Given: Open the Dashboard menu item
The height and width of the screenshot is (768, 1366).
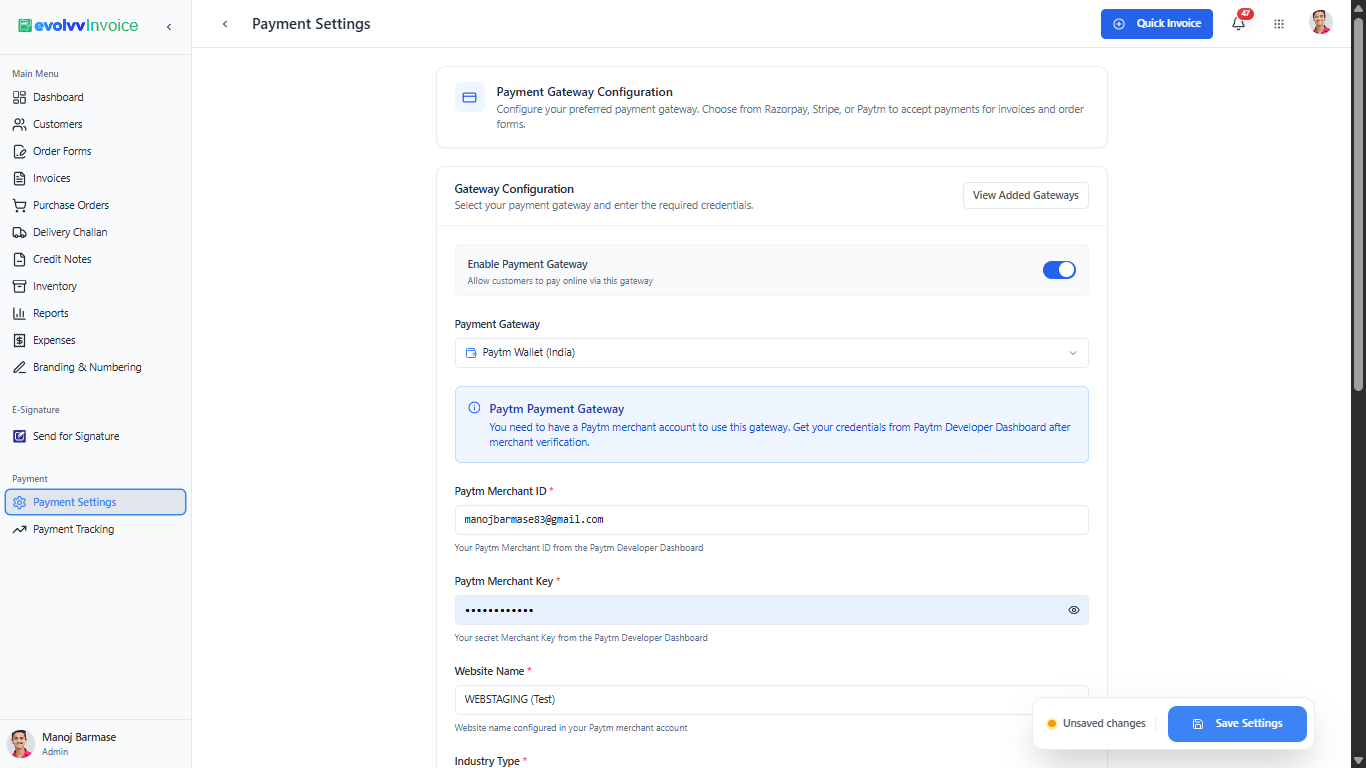Looking at the screenshot, I should point(96,97).
